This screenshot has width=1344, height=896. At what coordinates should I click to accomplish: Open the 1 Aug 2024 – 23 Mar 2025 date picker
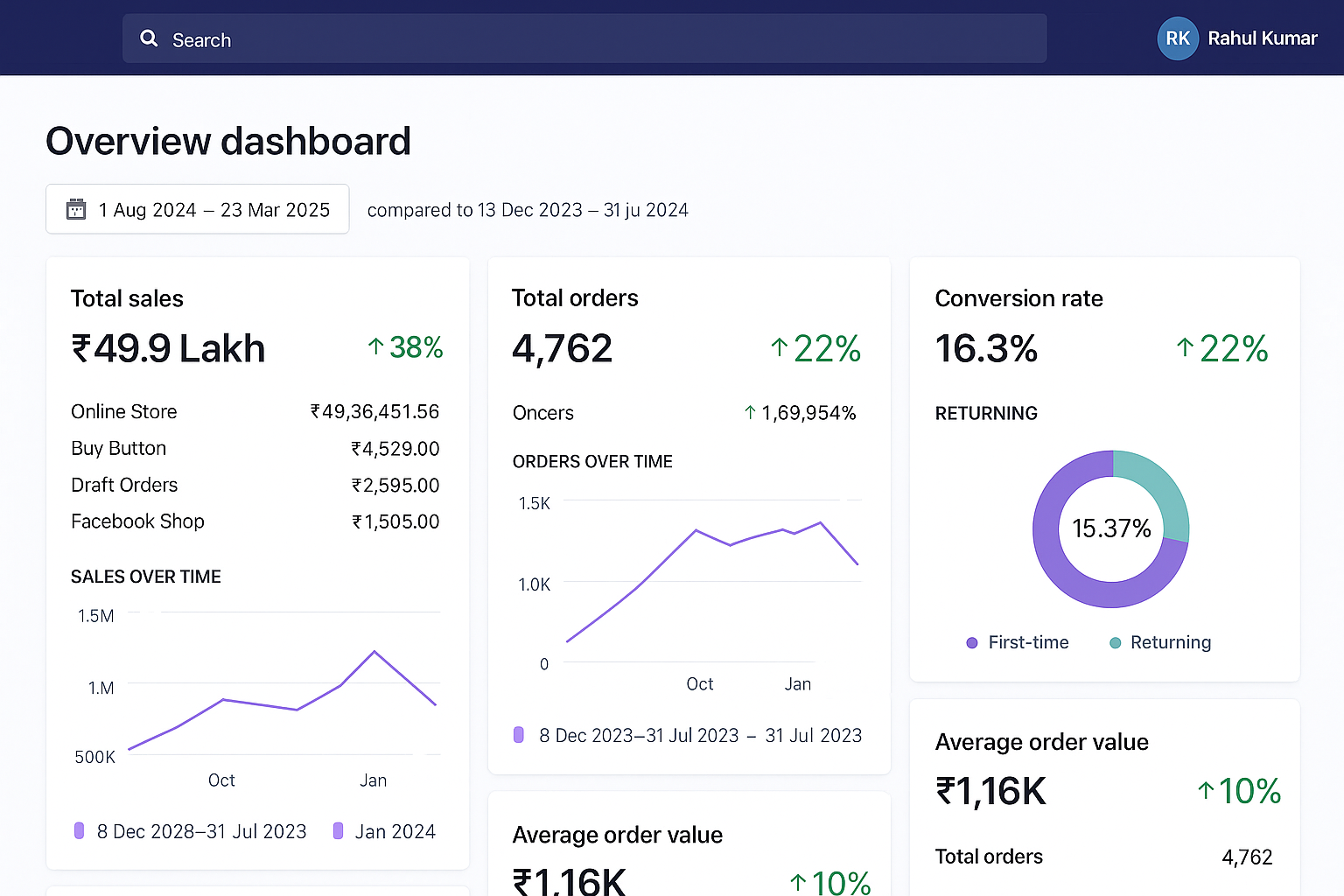tap(197, 209)
